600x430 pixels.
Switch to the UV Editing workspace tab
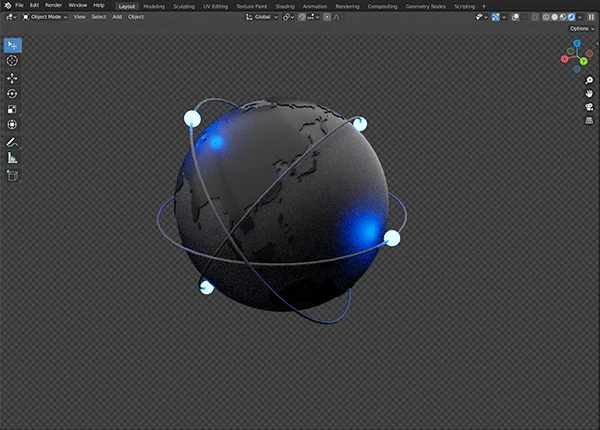coord(215,7)
